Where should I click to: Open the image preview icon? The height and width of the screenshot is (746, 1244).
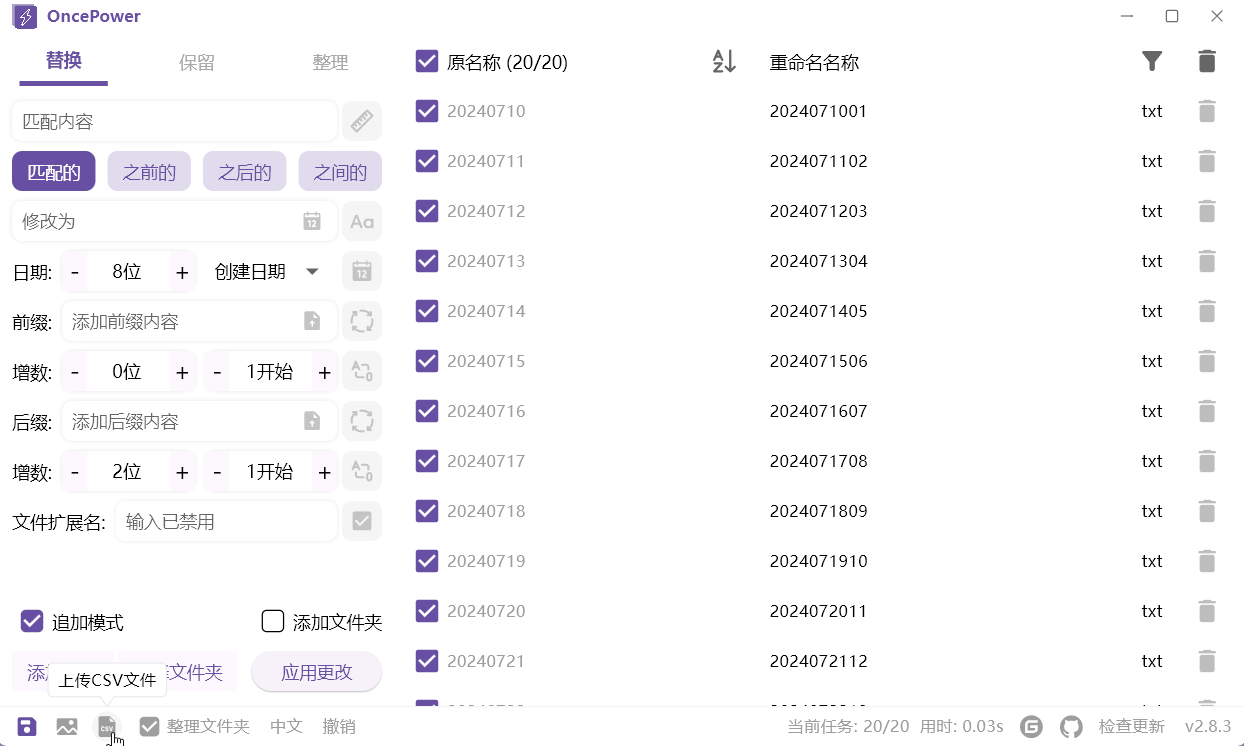[67, 726]
